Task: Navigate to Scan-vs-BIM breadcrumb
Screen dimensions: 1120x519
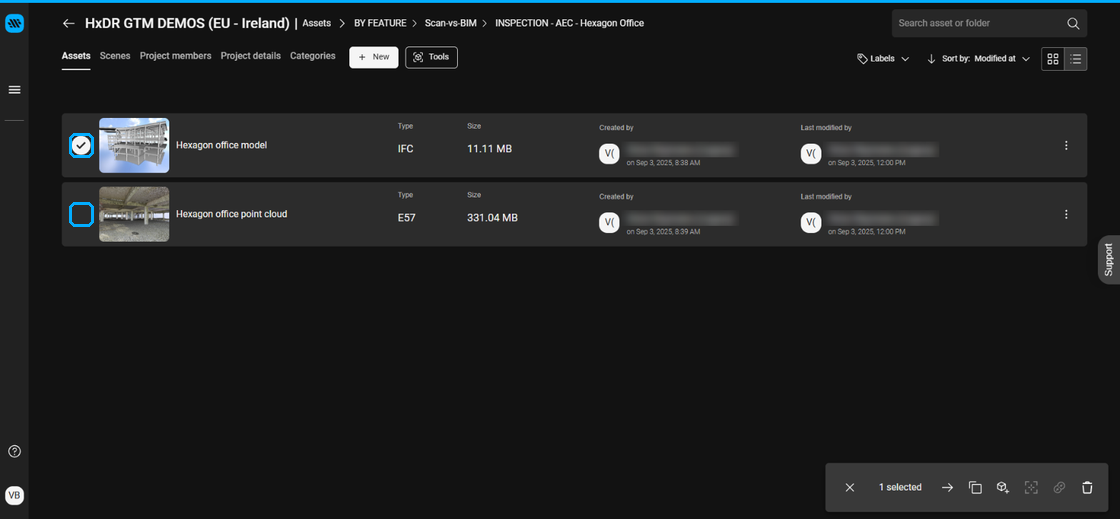Action: (x=450, y=24)
